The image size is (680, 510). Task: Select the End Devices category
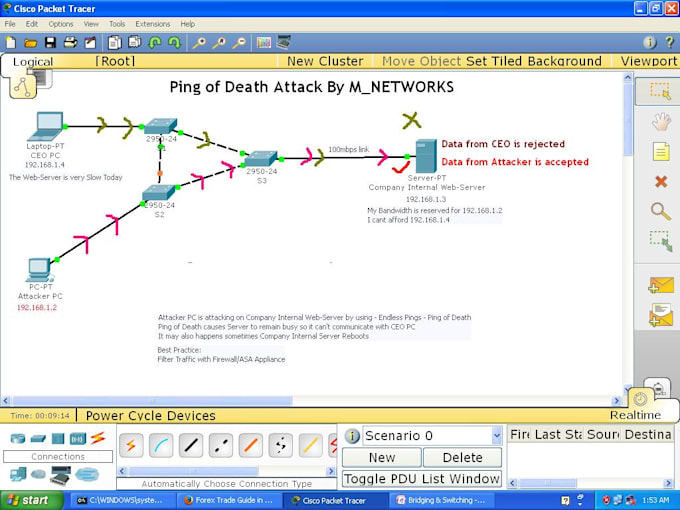point(18,474)
